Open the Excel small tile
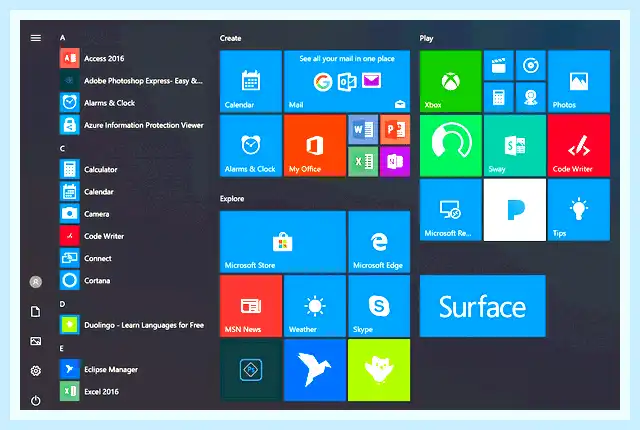This screenshot has height=430, width=640. click(363, 162)
